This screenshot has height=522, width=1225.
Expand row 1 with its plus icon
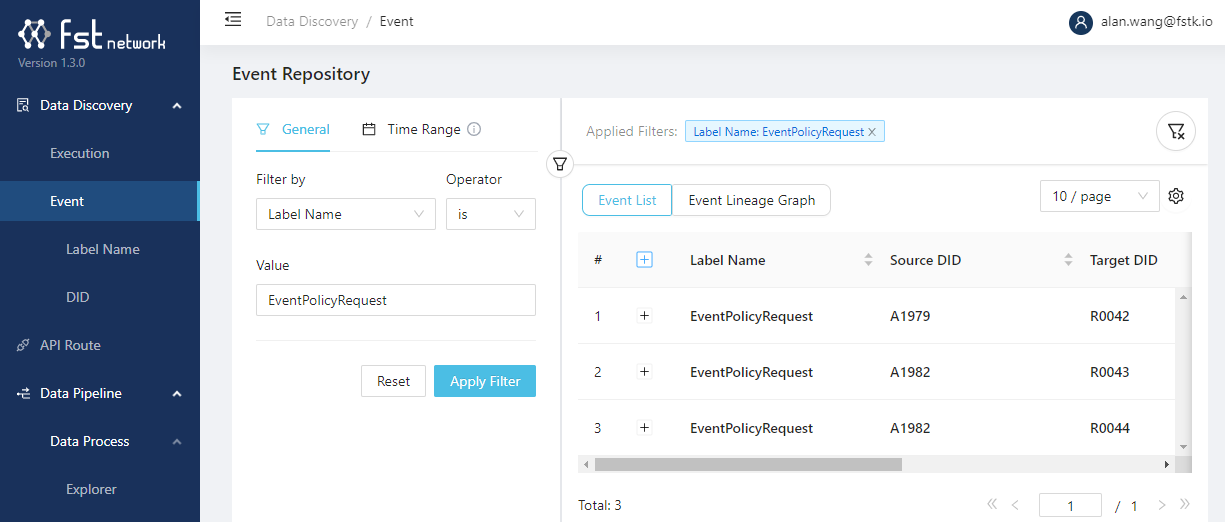pos(644,316)
